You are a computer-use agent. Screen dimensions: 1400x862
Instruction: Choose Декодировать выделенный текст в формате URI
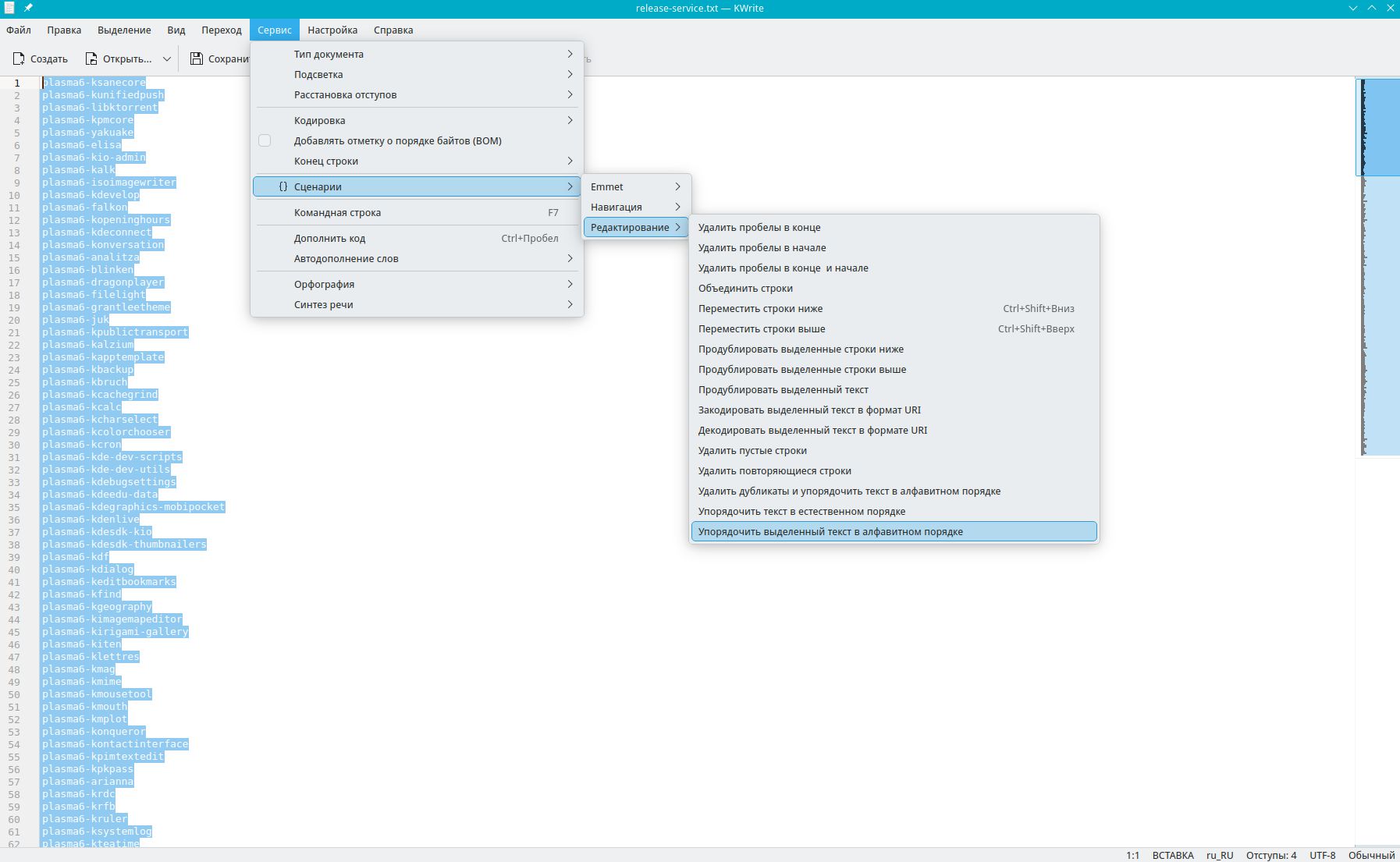(894, 431)
